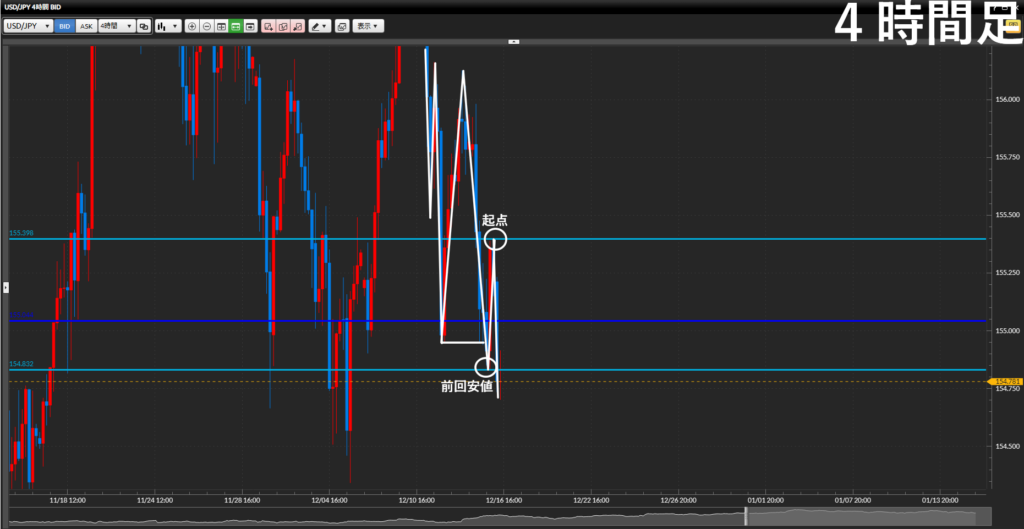
Task: Toggle the green highlighted layout button
Action: 235,25
